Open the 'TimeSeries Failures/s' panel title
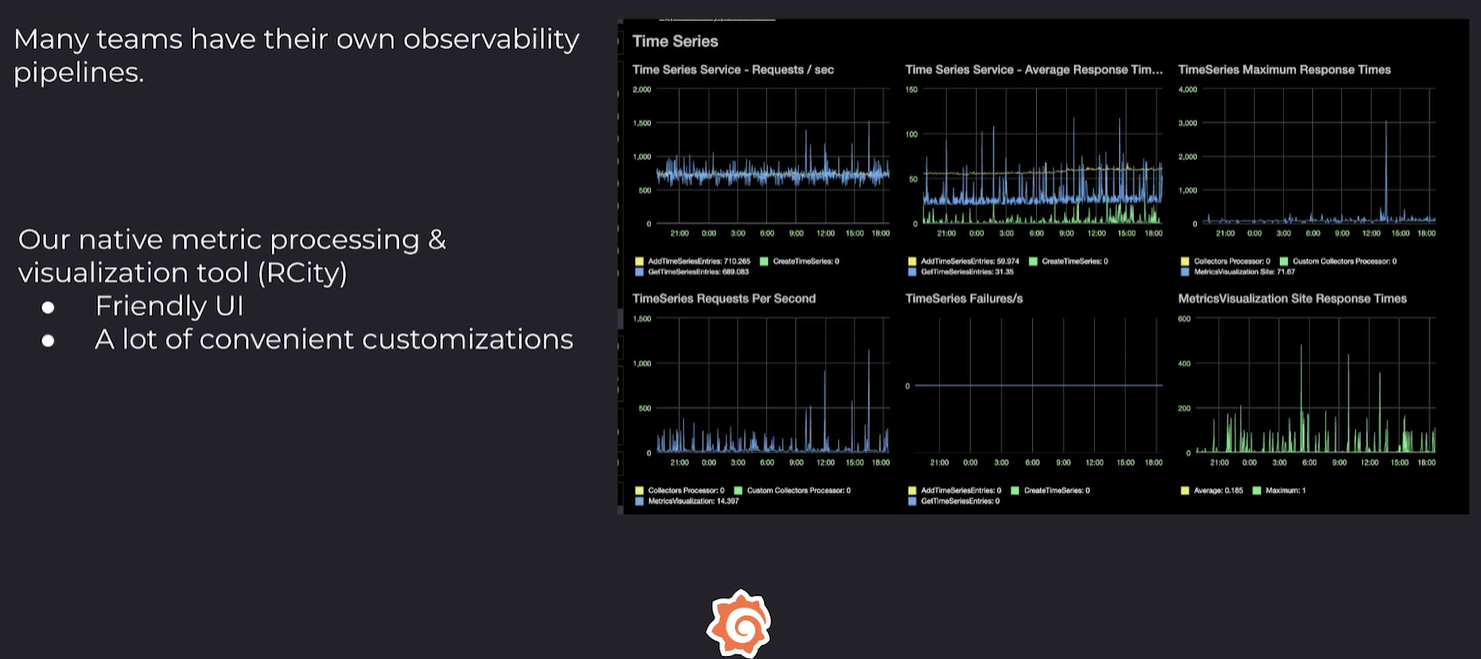Viewport: 1481px width, 659px height. (x=964, y=299)
